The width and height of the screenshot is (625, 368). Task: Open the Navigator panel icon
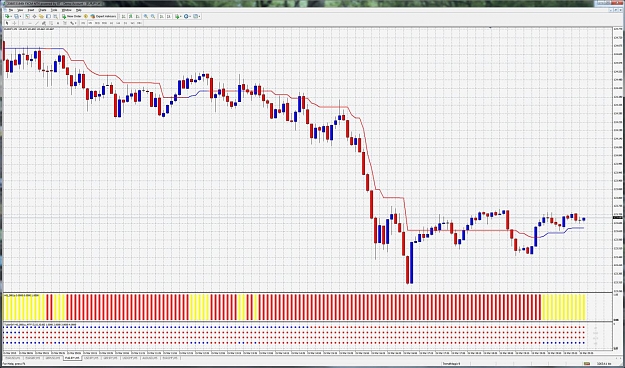[41, 16]
